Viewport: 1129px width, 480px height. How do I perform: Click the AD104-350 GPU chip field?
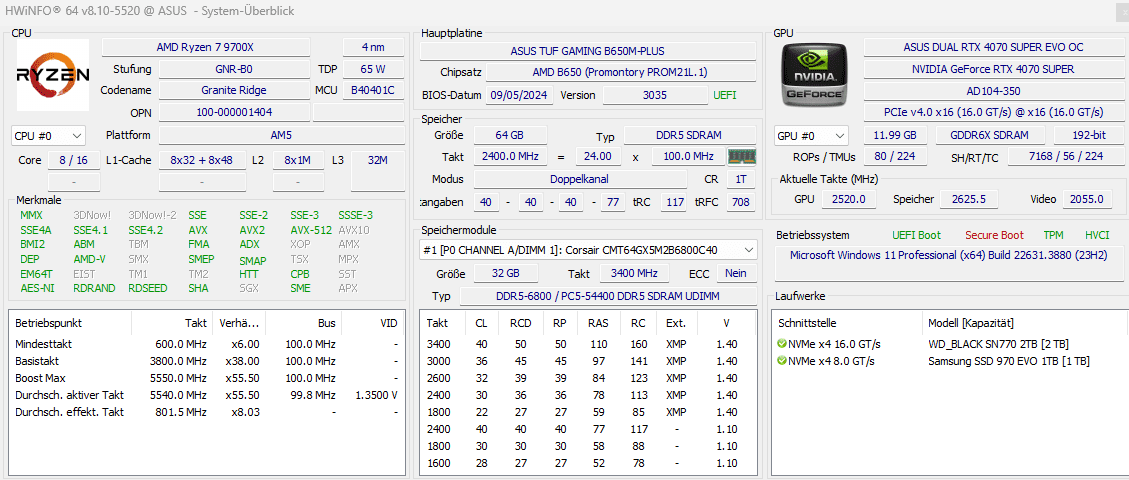coord(993,91)
